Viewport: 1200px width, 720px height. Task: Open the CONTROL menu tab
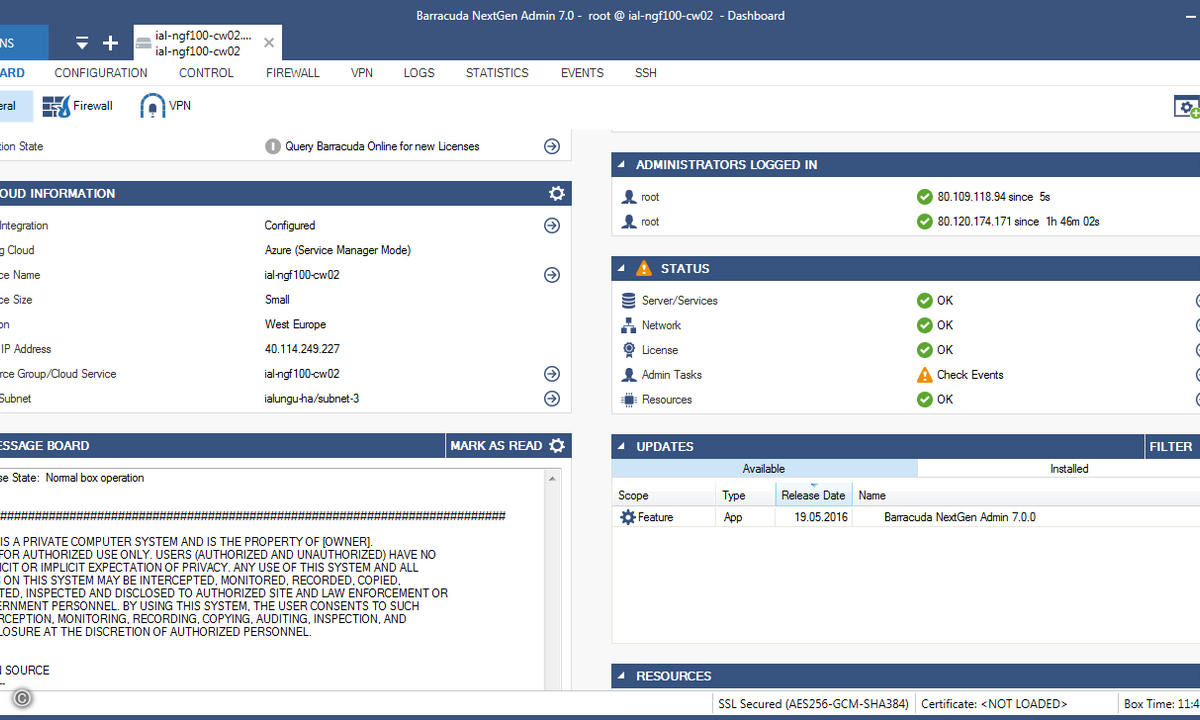pos(206,73)
